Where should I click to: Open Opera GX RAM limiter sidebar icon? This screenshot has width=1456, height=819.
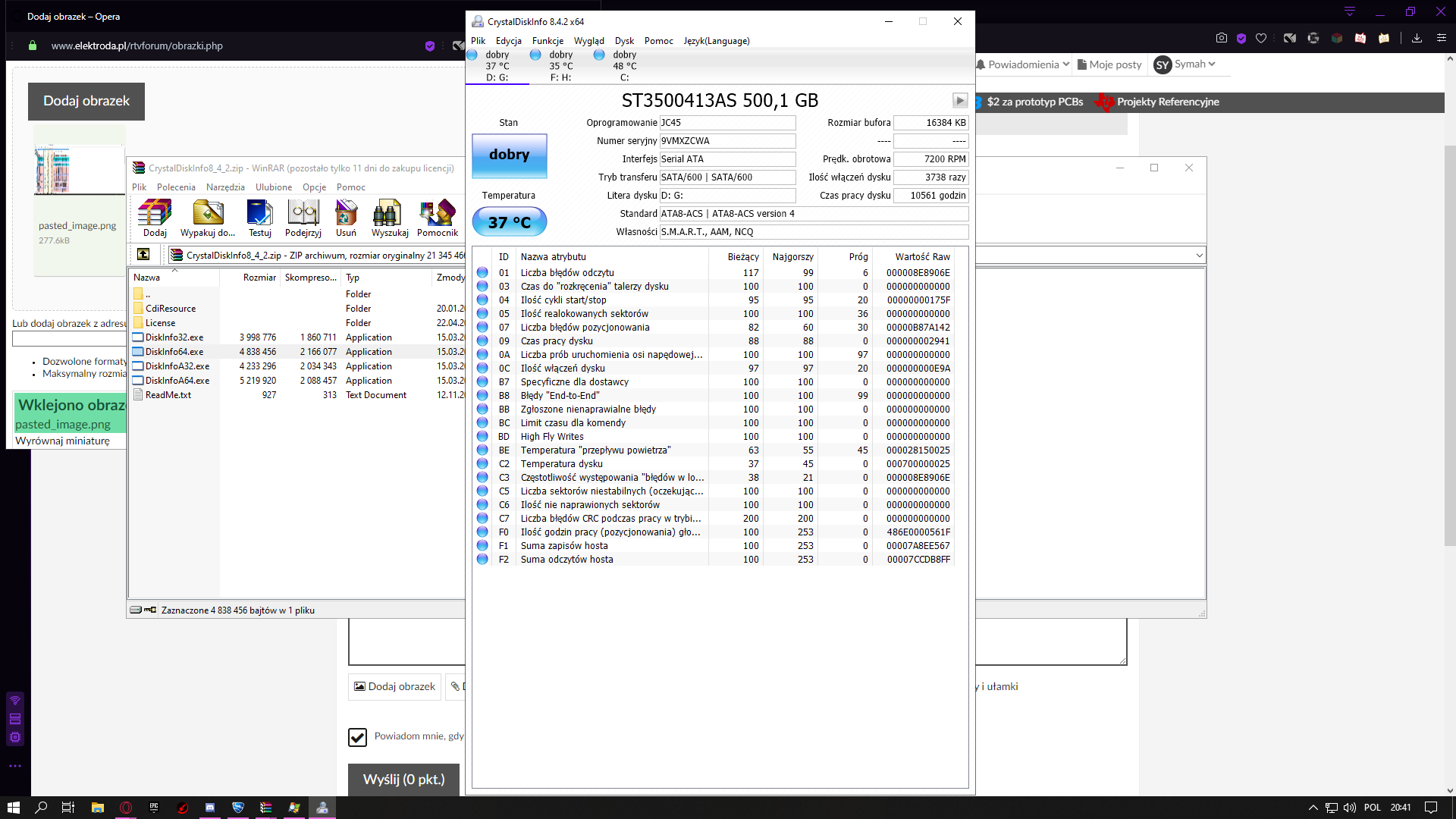[15, 719]
